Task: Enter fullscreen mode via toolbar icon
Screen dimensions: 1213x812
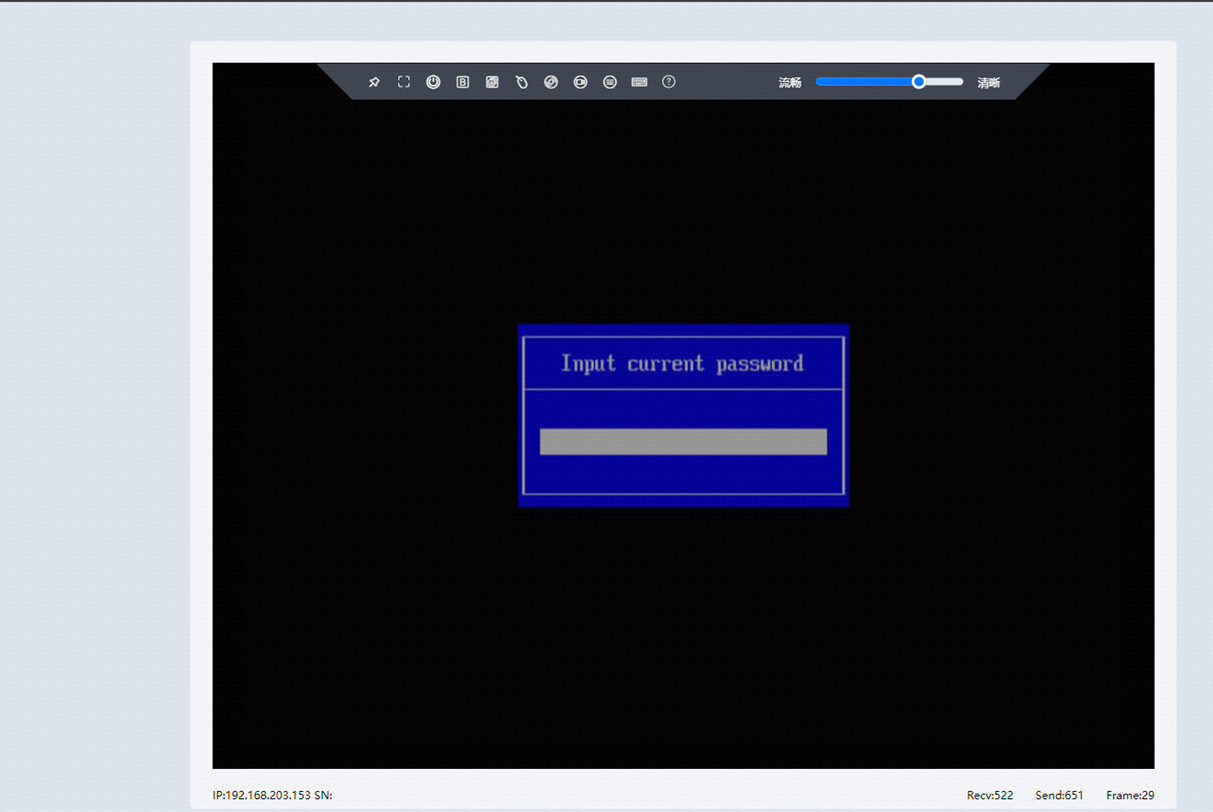Action: point(404,82)
